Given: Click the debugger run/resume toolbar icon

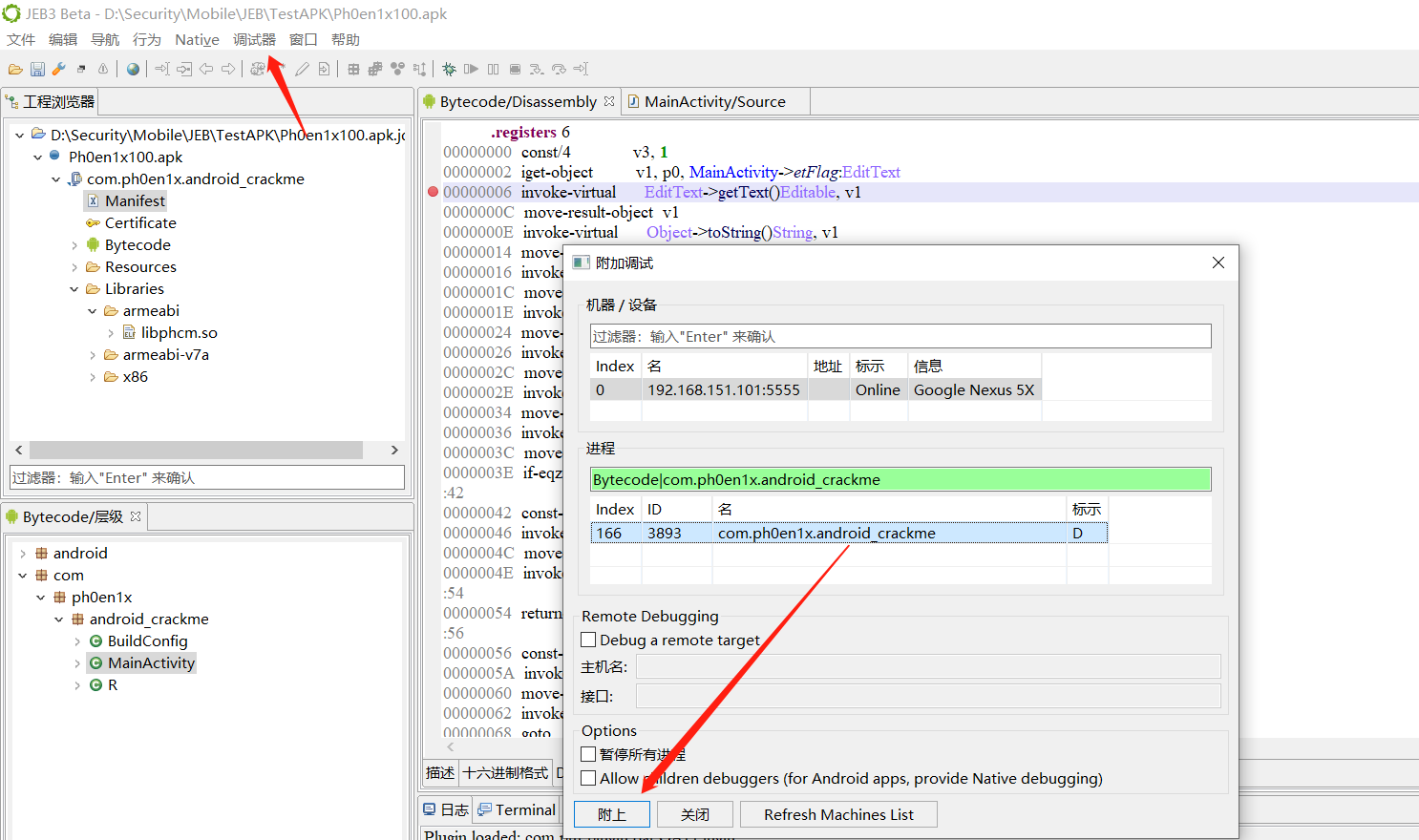Looking at the screenshot, I should 471,69.
